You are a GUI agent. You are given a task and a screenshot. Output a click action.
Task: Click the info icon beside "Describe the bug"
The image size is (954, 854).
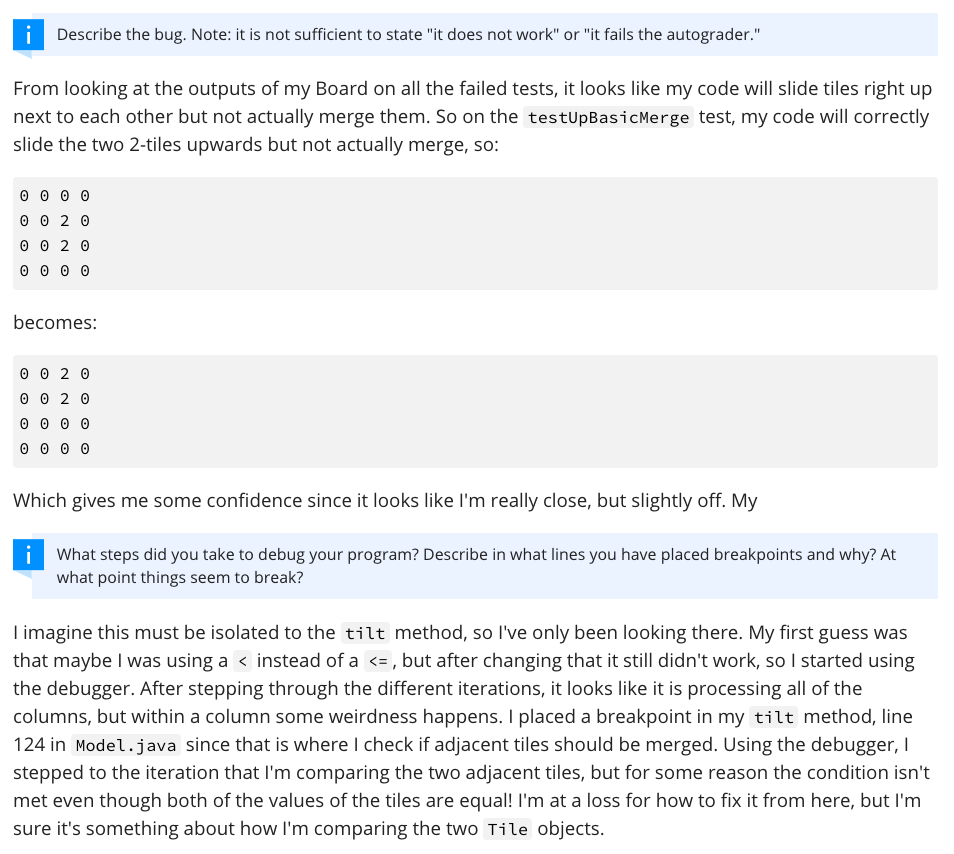coord(31,35)
